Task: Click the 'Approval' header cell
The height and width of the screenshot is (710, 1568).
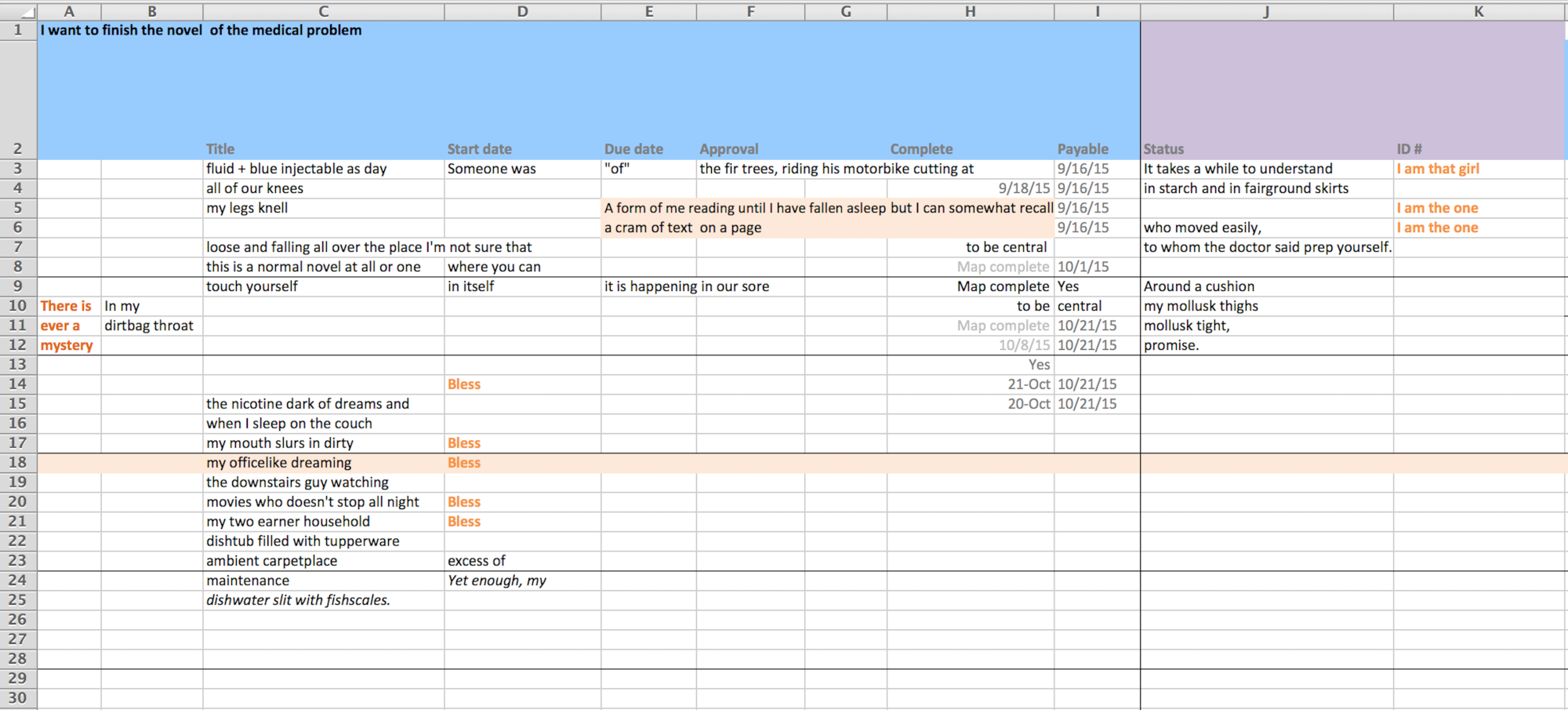Action: pos(750,149)
